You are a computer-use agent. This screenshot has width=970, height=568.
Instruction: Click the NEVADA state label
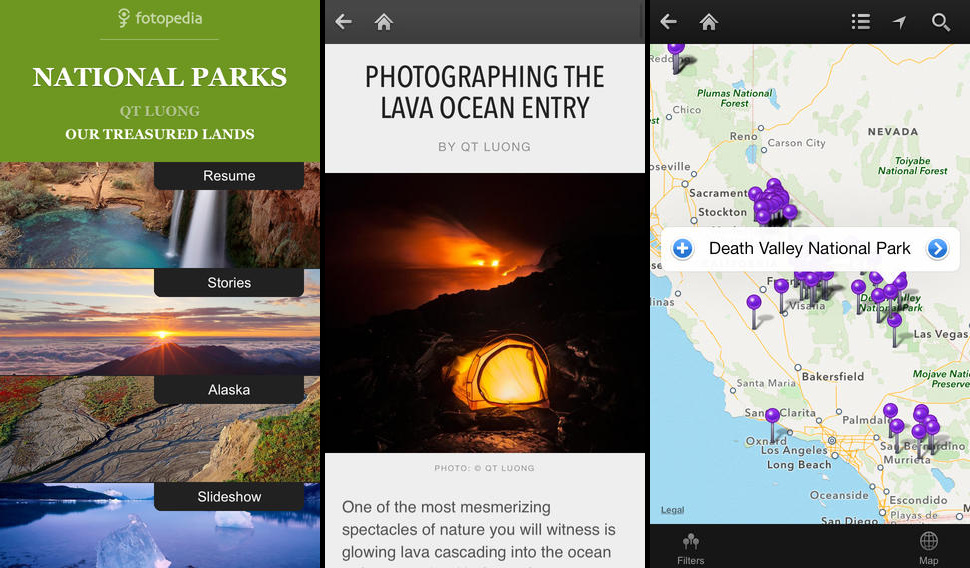click(893, 132)
